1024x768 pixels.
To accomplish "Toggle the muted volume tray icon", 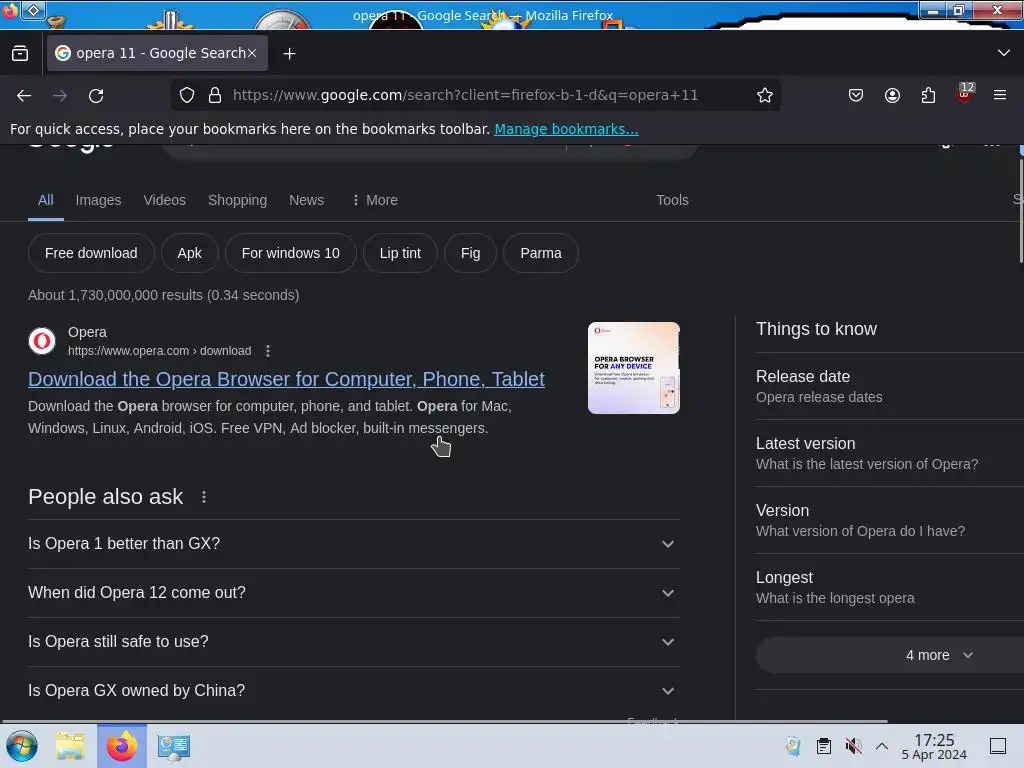I will pos(854,746).
